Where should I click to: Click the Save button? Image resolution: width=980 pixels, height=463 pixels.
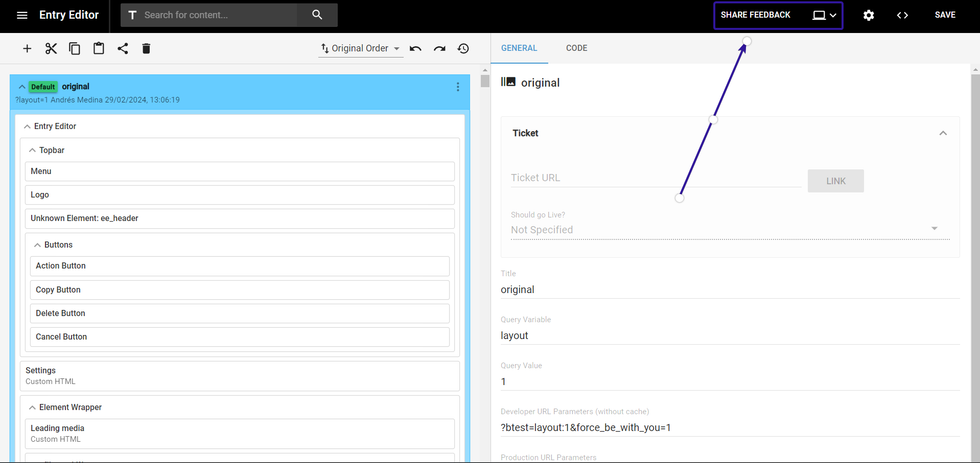coord(945,16)
